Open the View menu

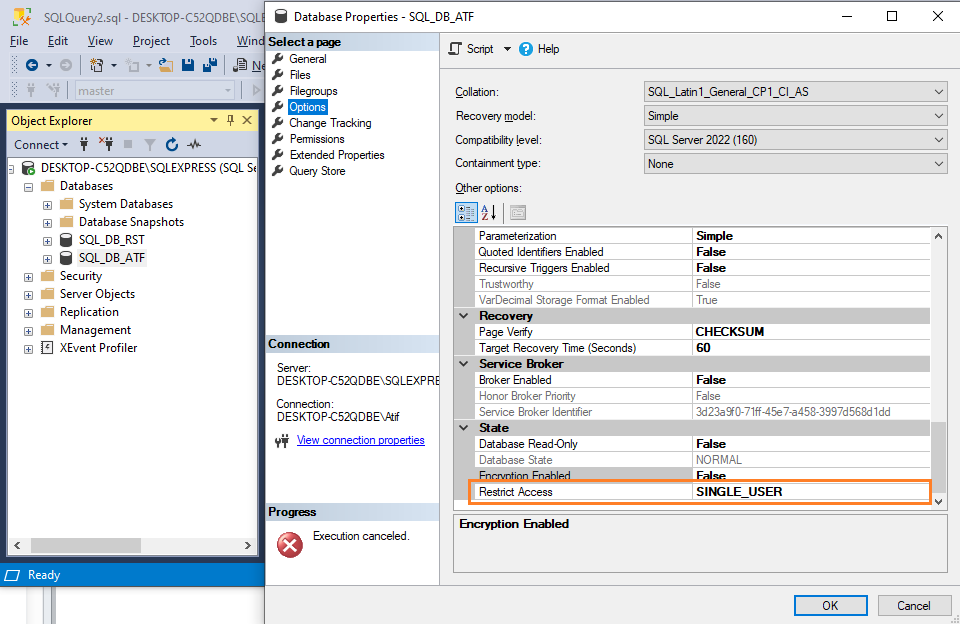[x=100, y=41]
